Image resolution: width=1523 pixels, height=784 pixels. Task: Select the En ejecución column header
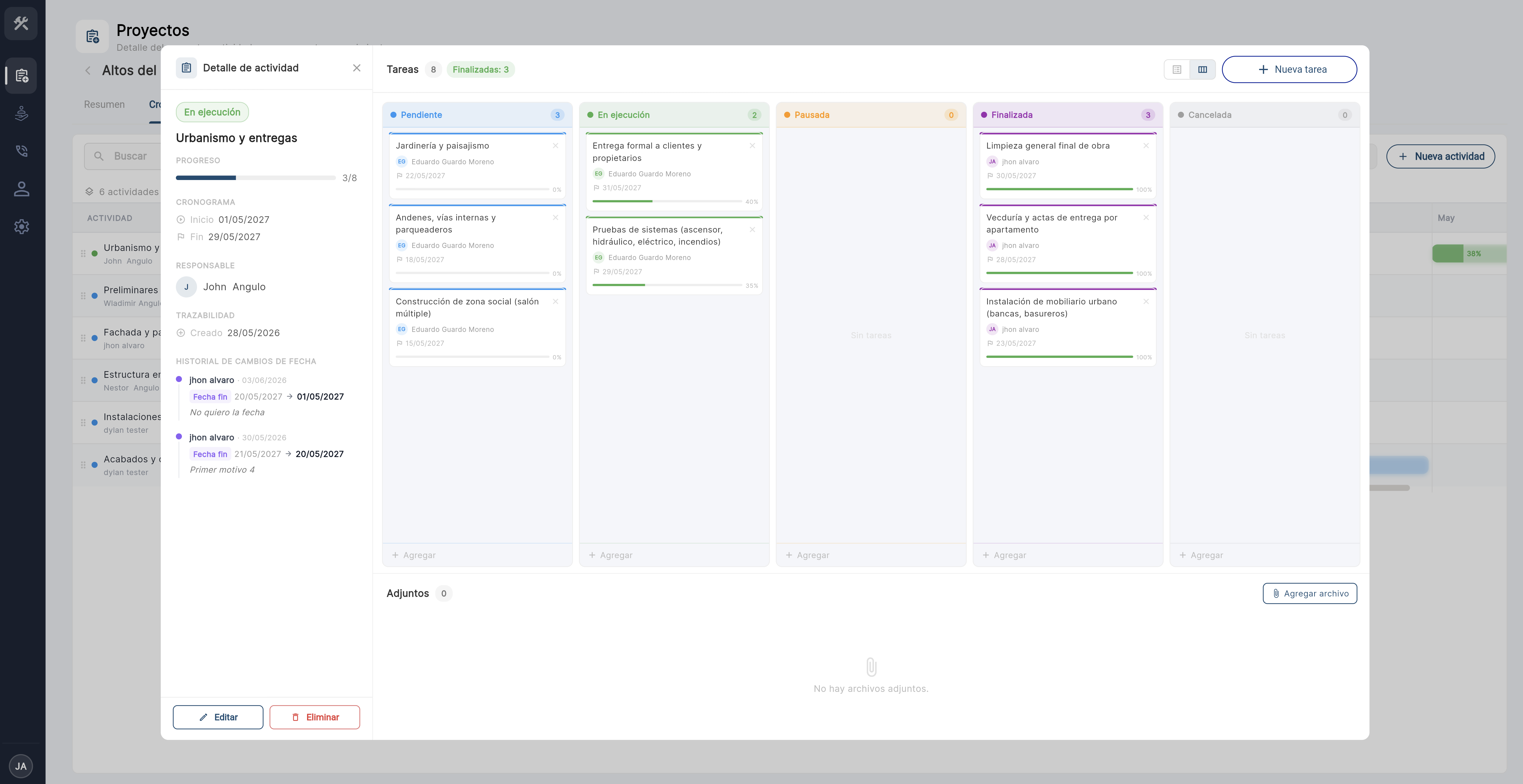tap(674, 115)
